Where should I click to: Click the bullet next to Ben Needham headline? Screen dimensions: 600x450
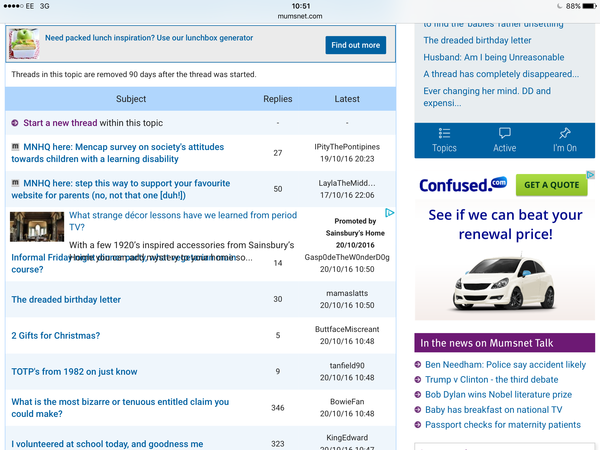[418, 365]
